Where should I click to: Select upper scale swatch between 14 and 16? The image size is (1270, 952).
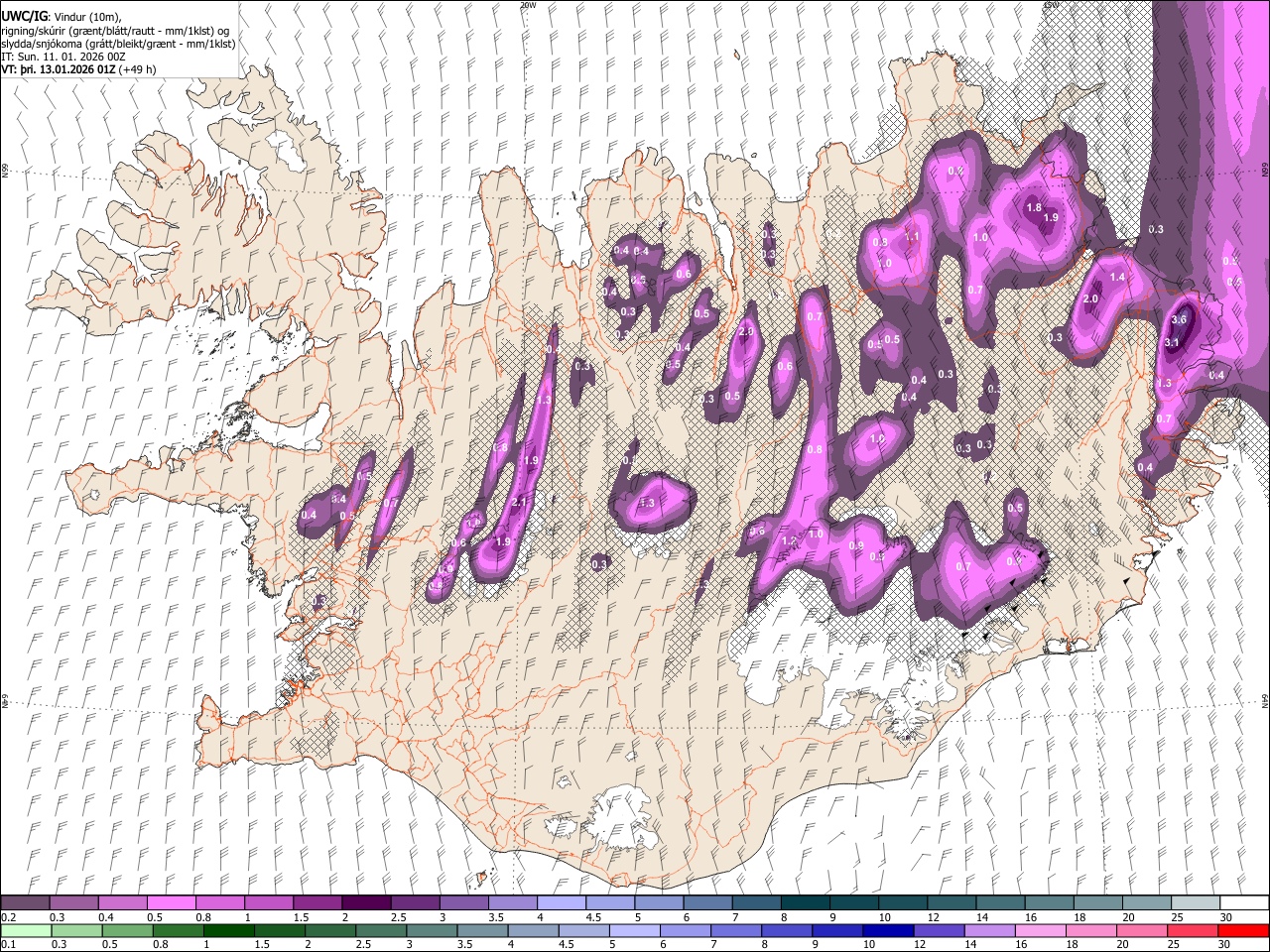(x=1000, y=902)
